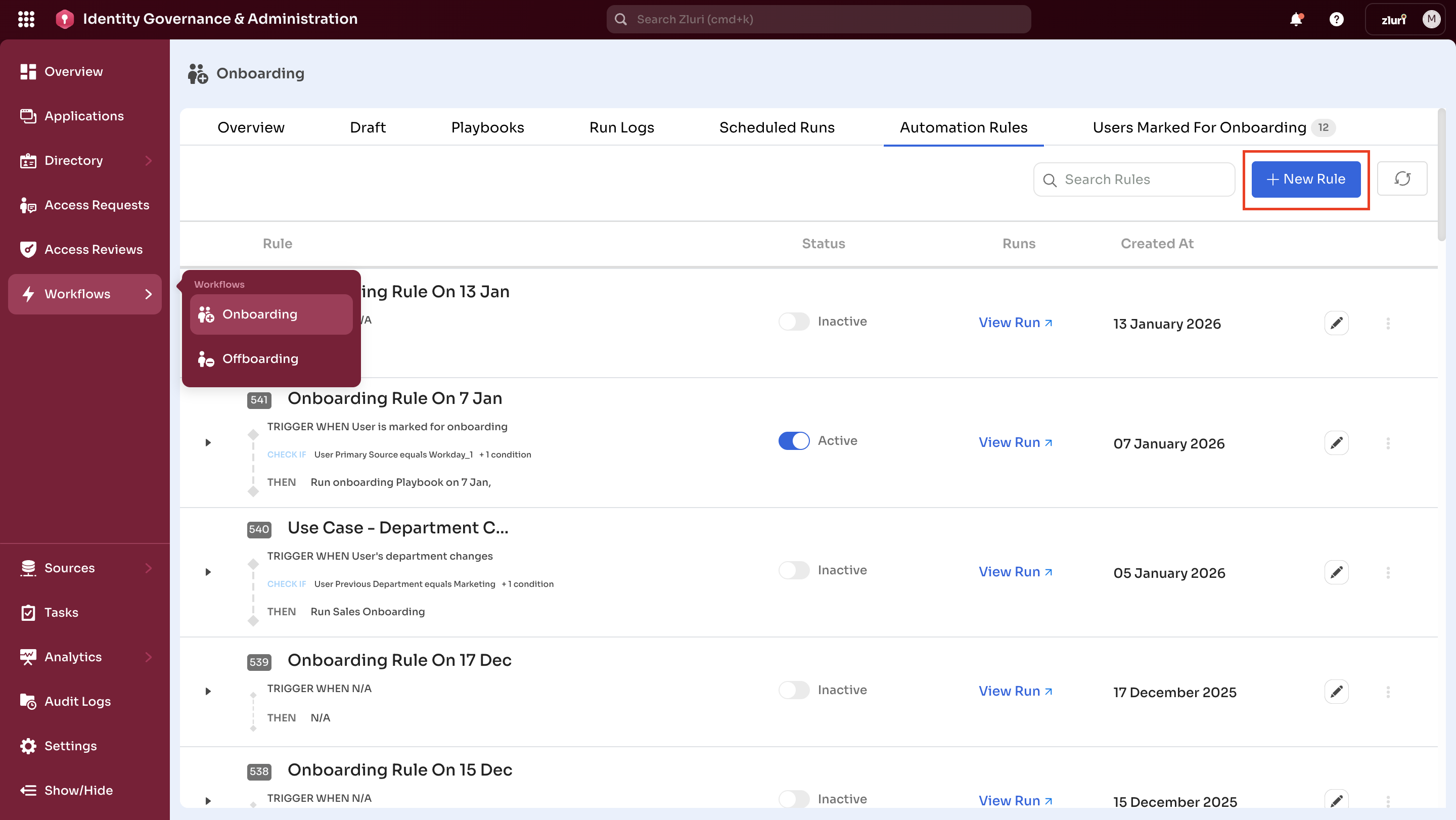
Task: Open the help question mark icon
Action: point(1336,19)
